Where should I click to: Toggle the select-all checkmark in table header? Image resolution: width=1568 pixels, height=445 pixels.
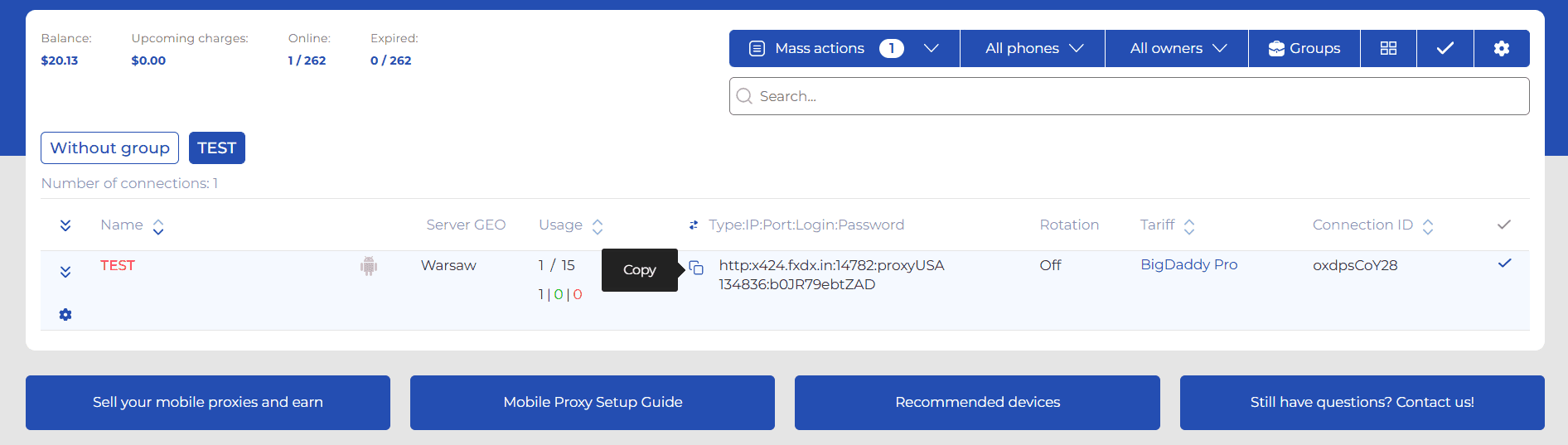[x=1504, y=225]
